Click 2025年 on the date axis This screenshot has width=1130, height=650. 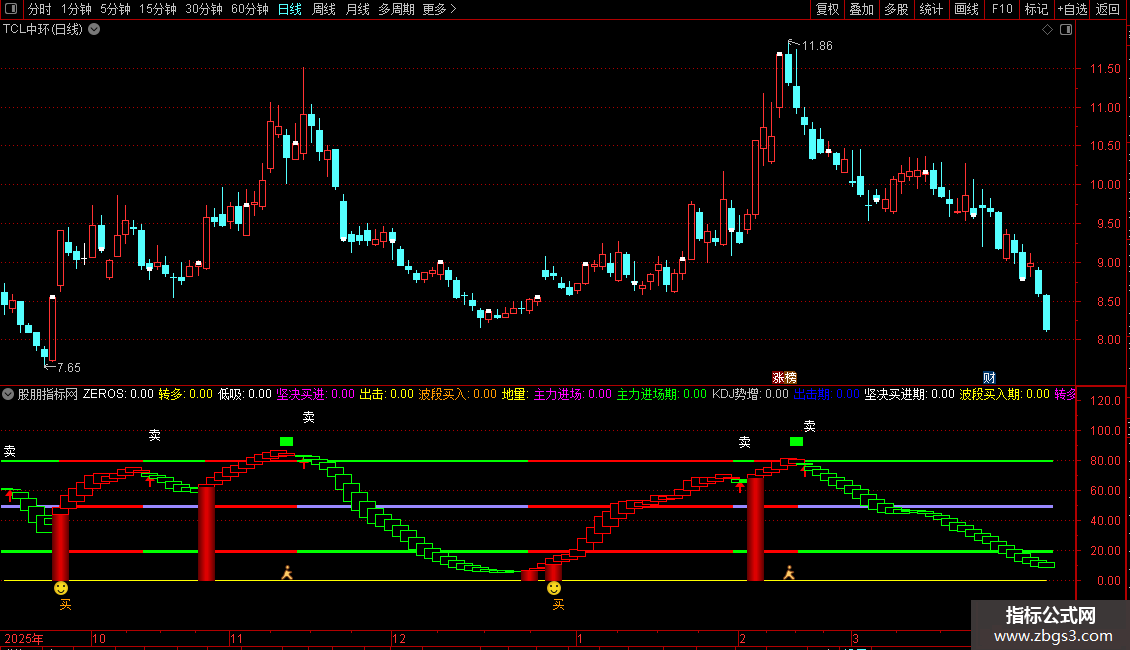coord(24,638)
